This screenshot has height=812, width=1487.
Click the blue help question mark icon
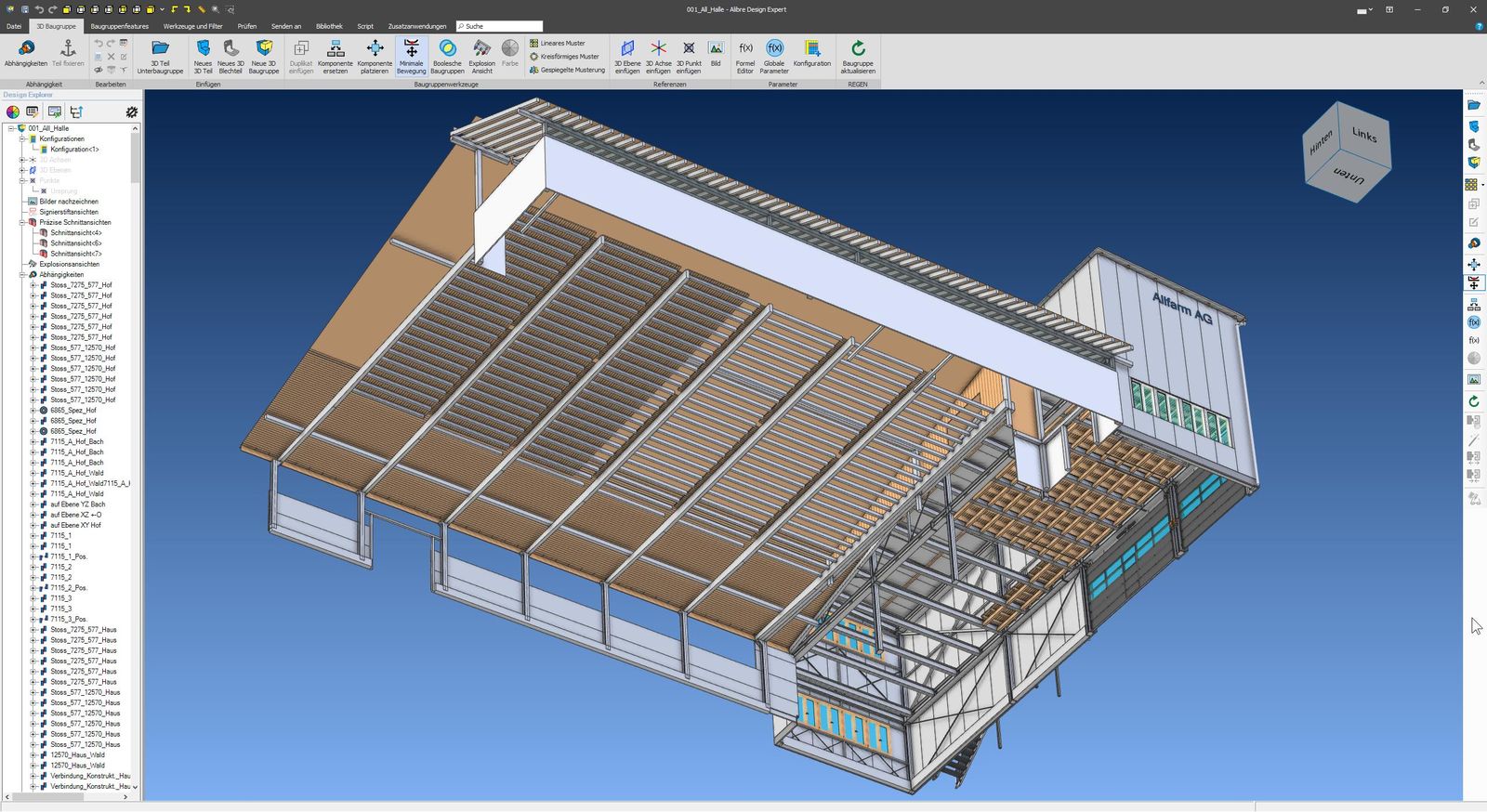[x=1479, y=26]
